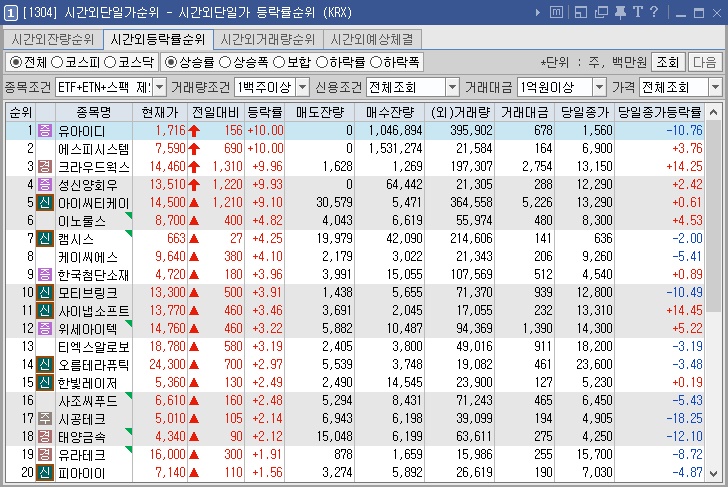Click the 신 badge beside 피아이이
728x487 pixels.
point(45,473)
